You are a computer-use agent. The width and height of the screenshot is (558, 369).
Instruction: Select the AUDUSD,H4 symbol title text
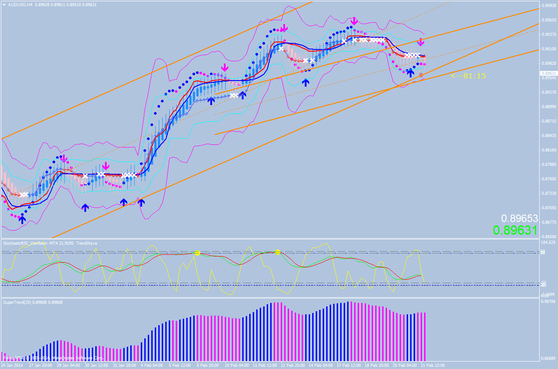coord(17,5)
